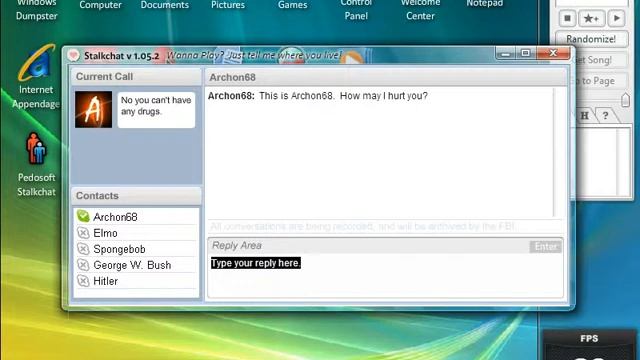Click the Contacts panel header
This screenshot has width=640, height=360.
(x=136, y=196)
